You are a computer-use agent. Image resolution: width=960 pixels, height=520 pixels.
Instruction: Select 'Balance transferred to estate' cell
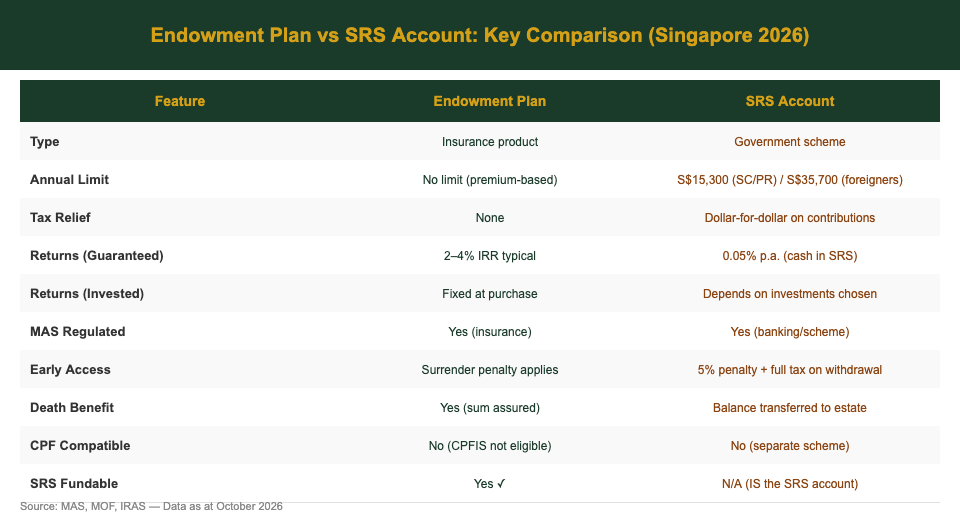(x=790, y=407)
